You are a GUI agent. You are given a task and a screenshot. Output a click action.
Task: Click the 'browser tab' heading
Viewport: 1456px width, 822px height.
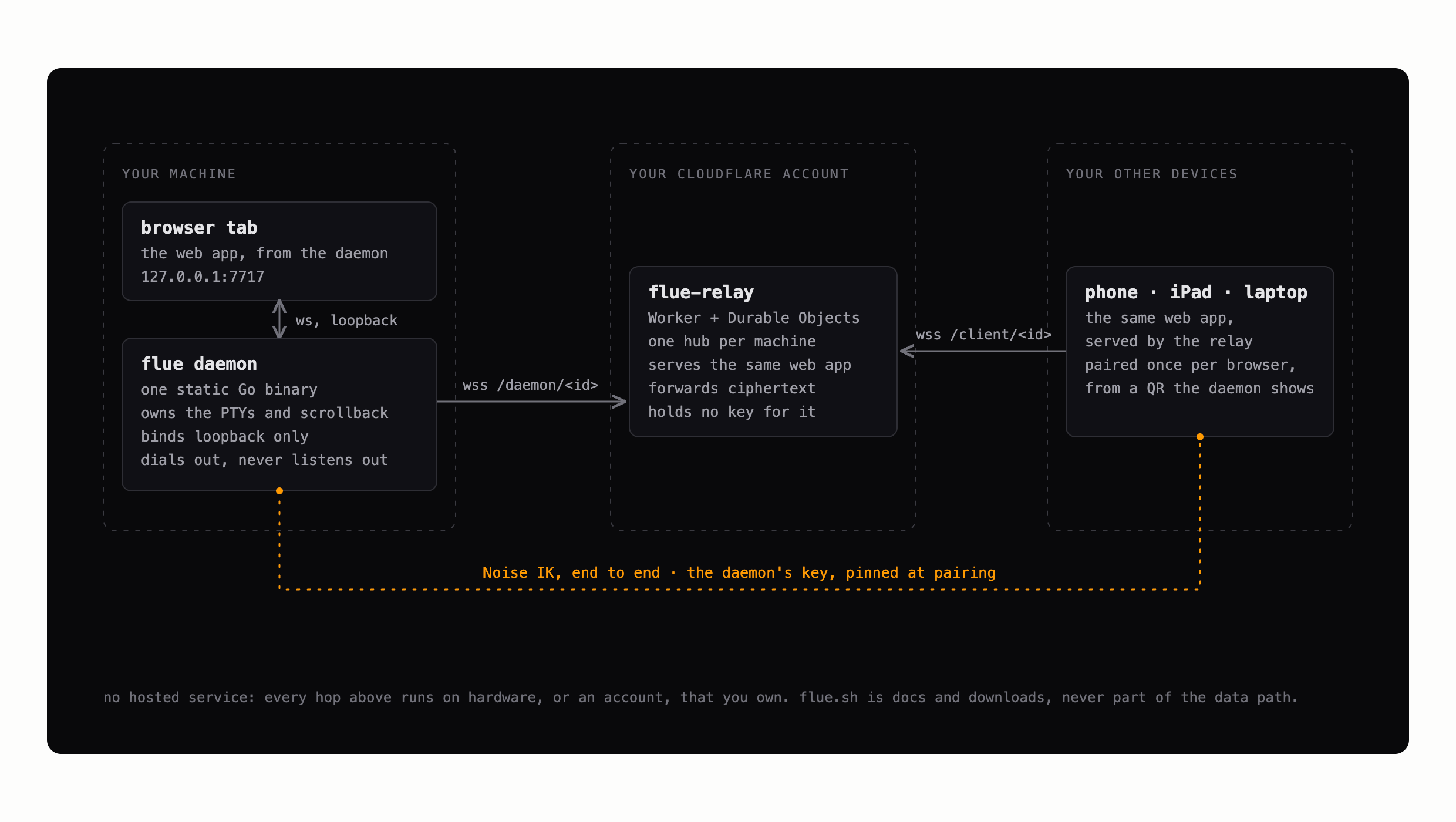coord(199,228)
